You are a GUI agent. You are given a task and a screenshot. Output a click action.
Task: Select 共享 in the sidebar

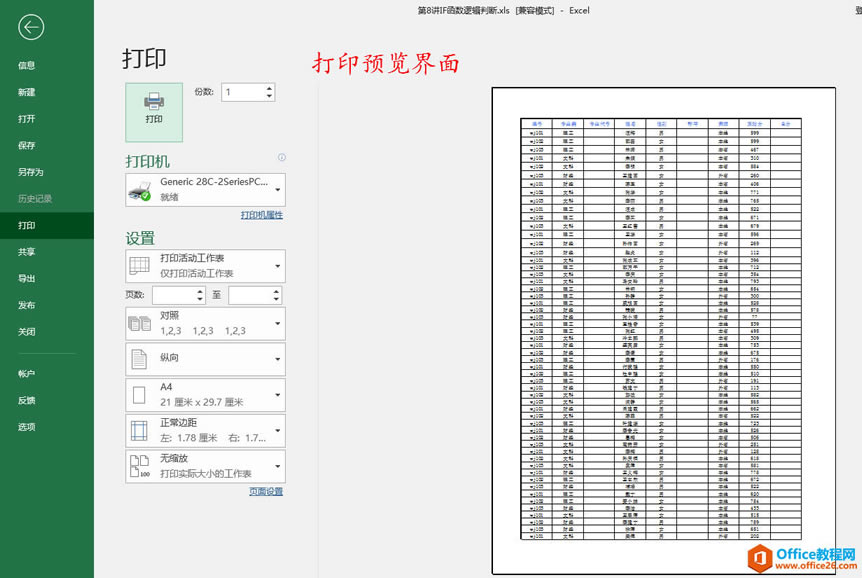tap(47, 252)
